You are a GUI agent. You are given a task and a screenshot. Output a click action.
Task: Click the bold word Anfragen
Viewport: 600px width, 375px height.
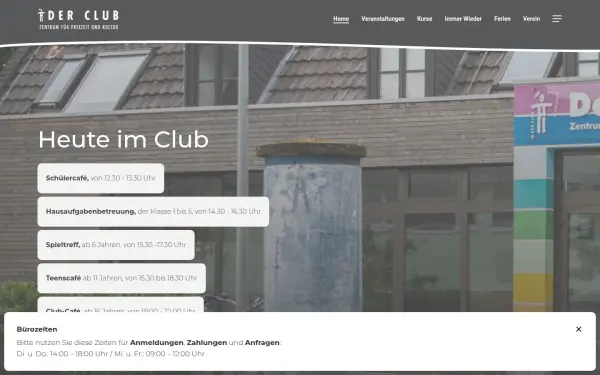click(262, 342)
